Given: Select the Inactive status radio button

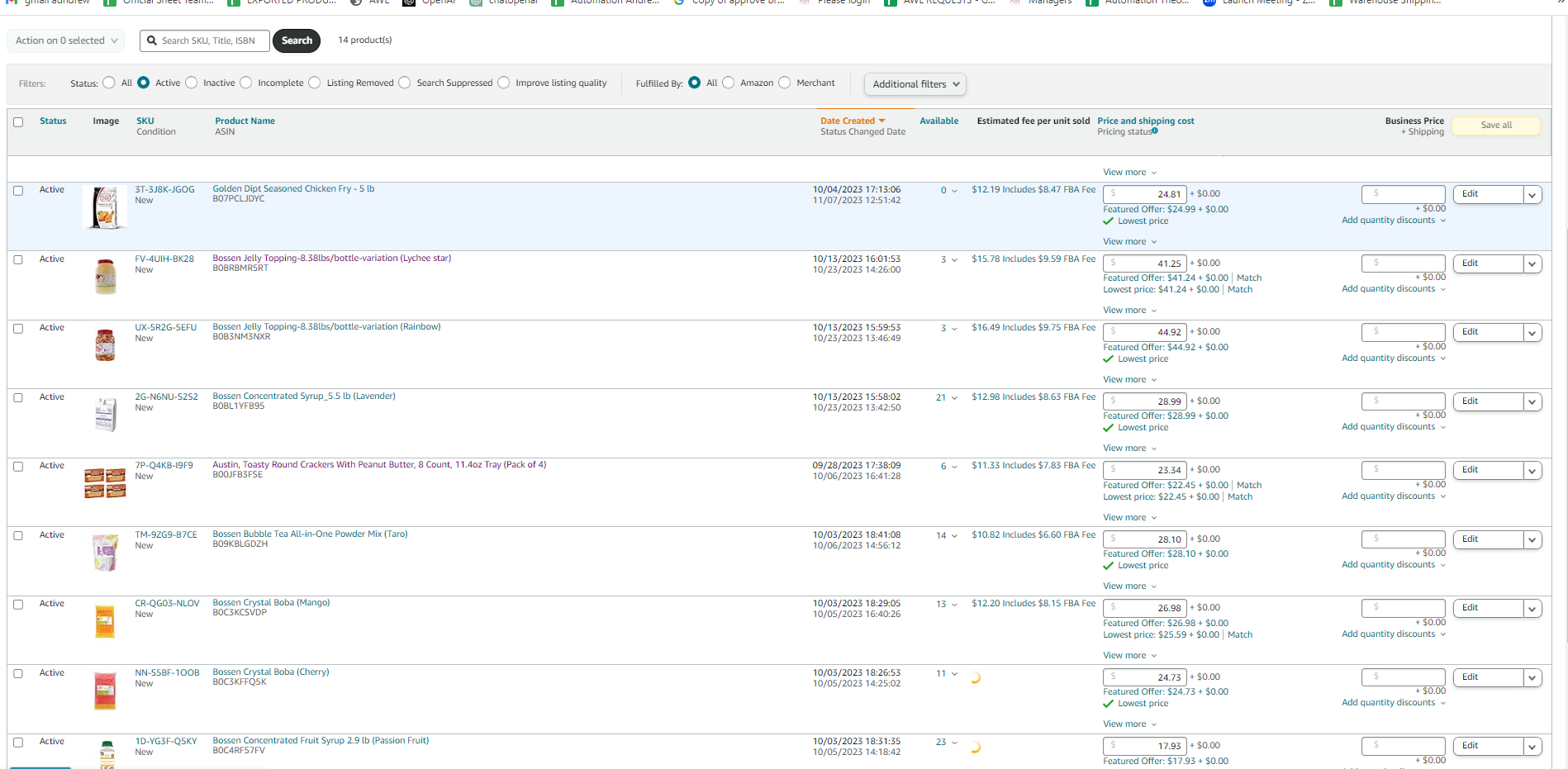Looking at the screenshot, I should [x=192, y=83].
